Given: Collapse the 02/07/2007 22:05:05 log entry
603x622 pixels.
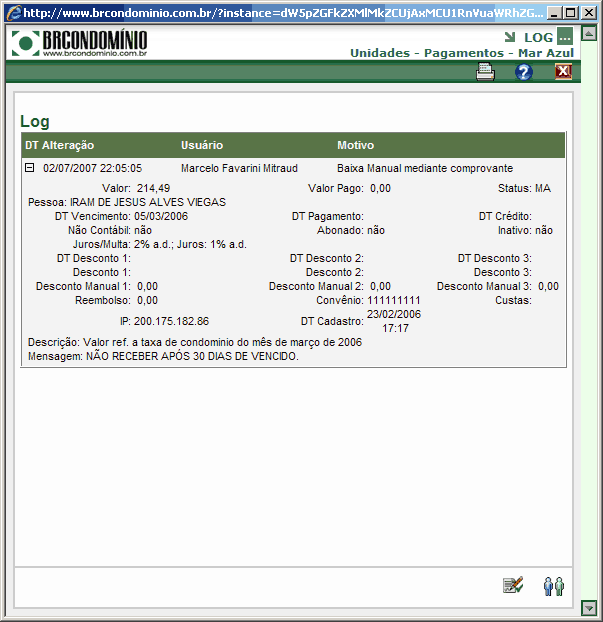Looking at the screenshot, I should click(29, 167).
